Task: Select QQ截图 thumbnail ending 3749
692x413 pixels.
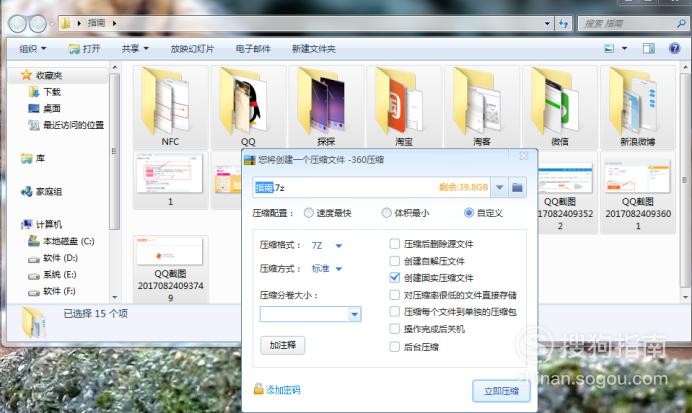Action: [x=170, y=268]
